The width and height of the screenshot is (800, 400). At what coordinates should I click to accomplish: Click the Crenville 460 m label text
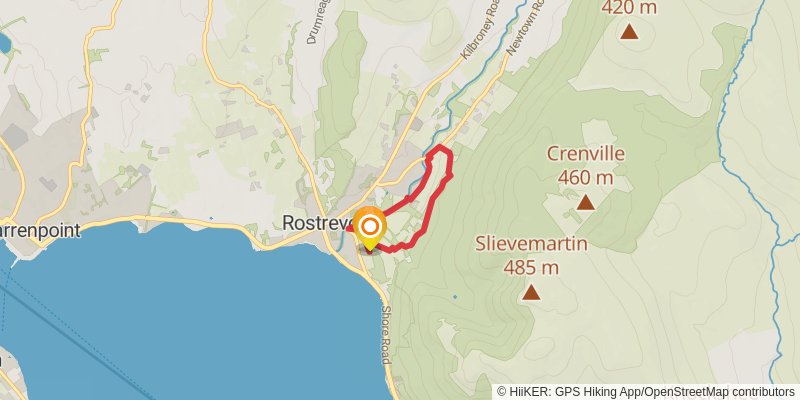[586, 165]
